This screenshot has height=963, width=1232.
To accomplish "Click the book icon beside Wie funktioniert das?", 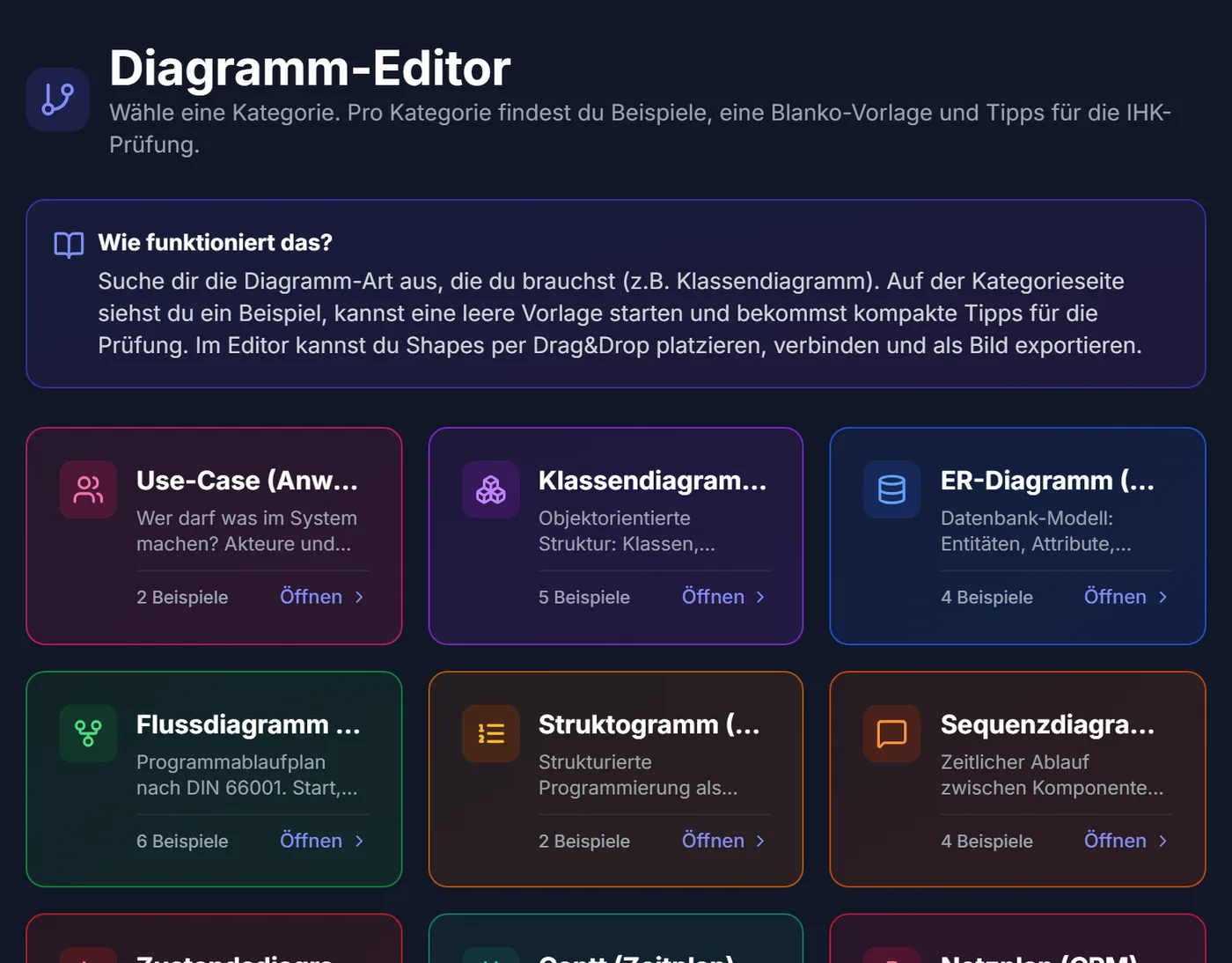I will click(x=69, y=244).
